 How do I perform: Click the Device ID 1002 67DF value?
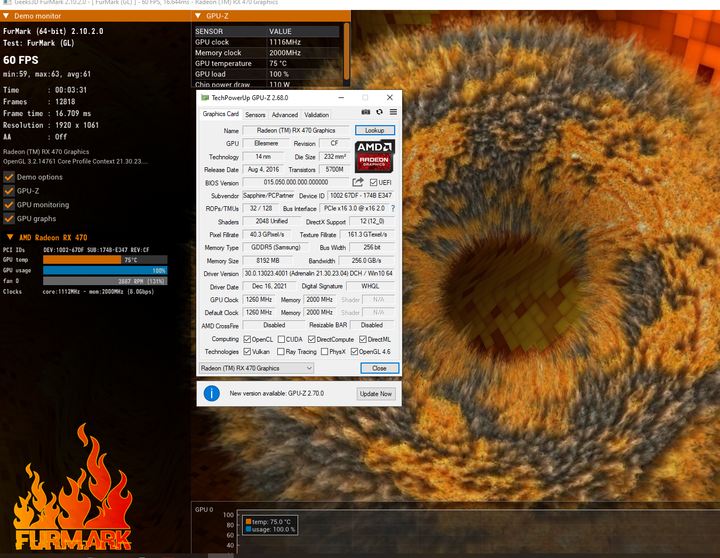tap(361, 196)
